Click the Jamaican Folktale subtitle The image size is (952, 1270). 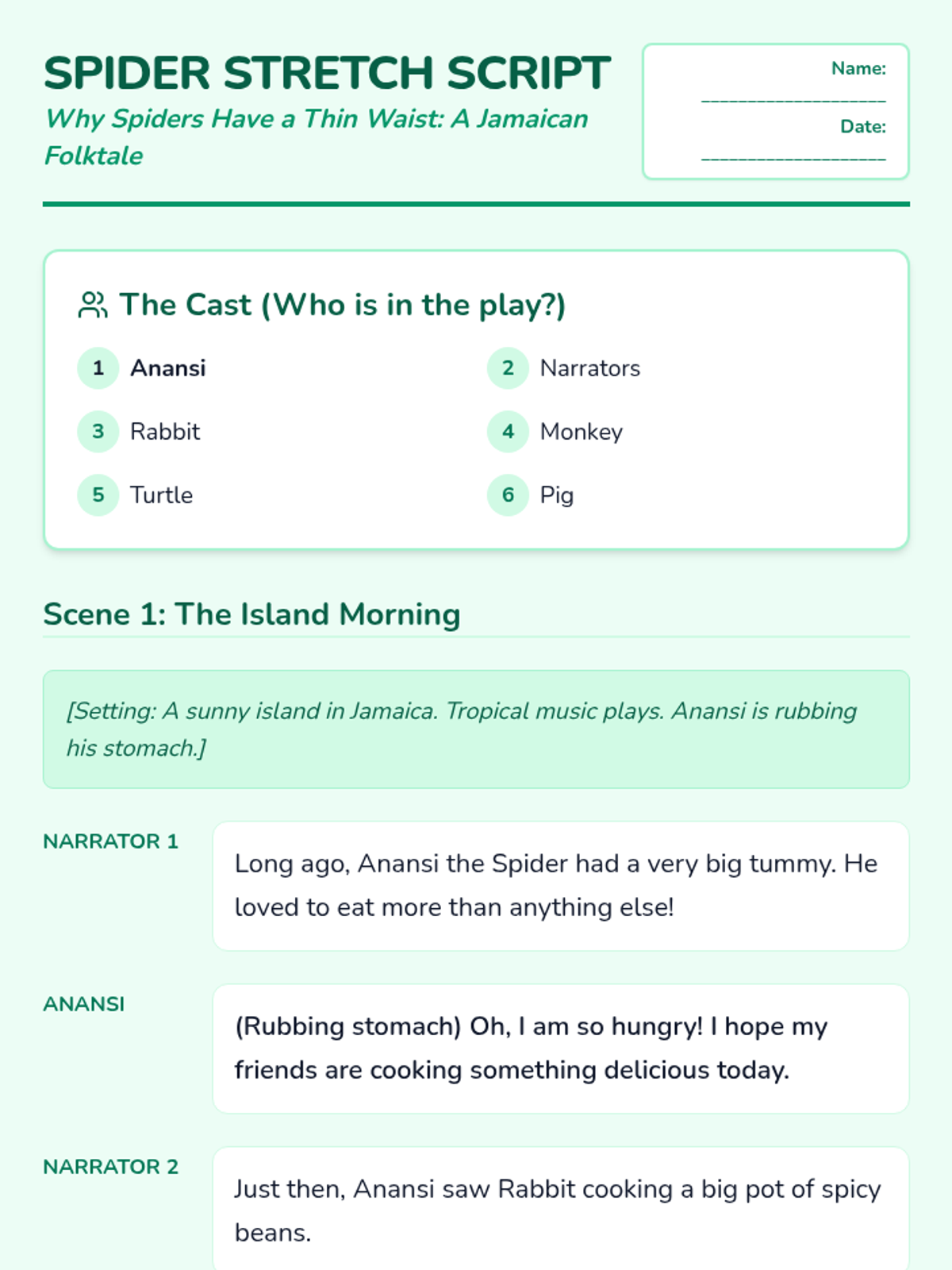[x=316, y=137]
